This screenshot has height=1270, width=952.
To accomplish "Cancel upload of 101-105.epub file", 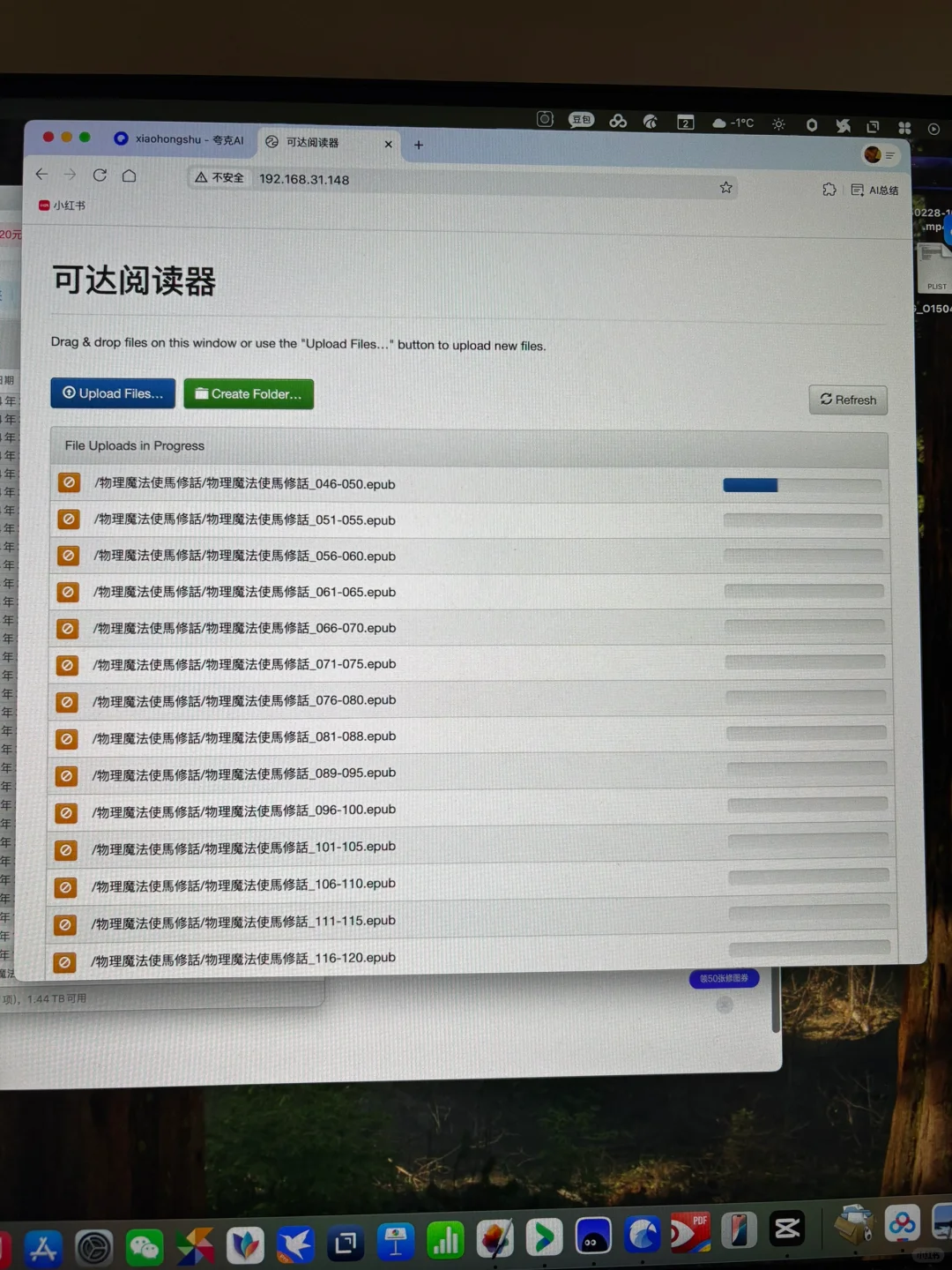I will tap(65, 850).
